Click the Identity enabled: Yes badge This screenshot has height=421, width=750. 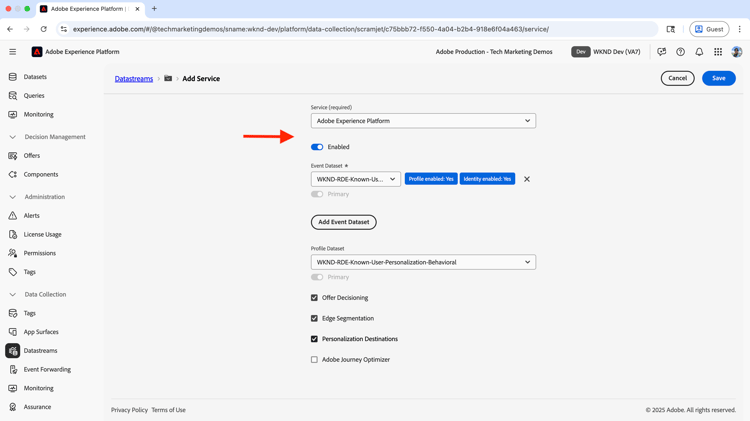487,179
